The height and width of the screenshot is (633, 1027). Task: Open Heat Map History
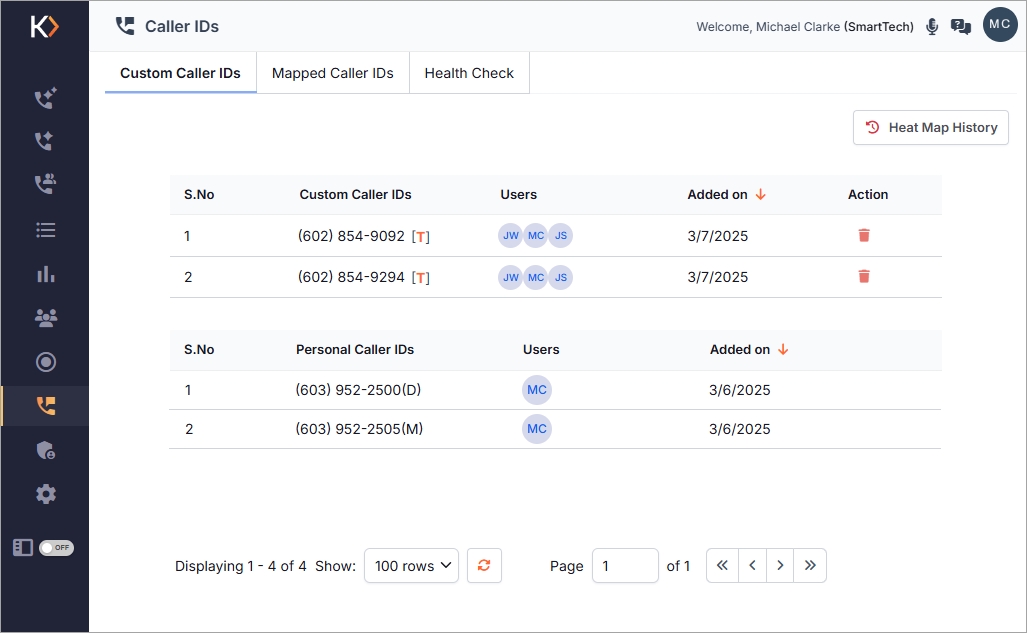point(931,128)
